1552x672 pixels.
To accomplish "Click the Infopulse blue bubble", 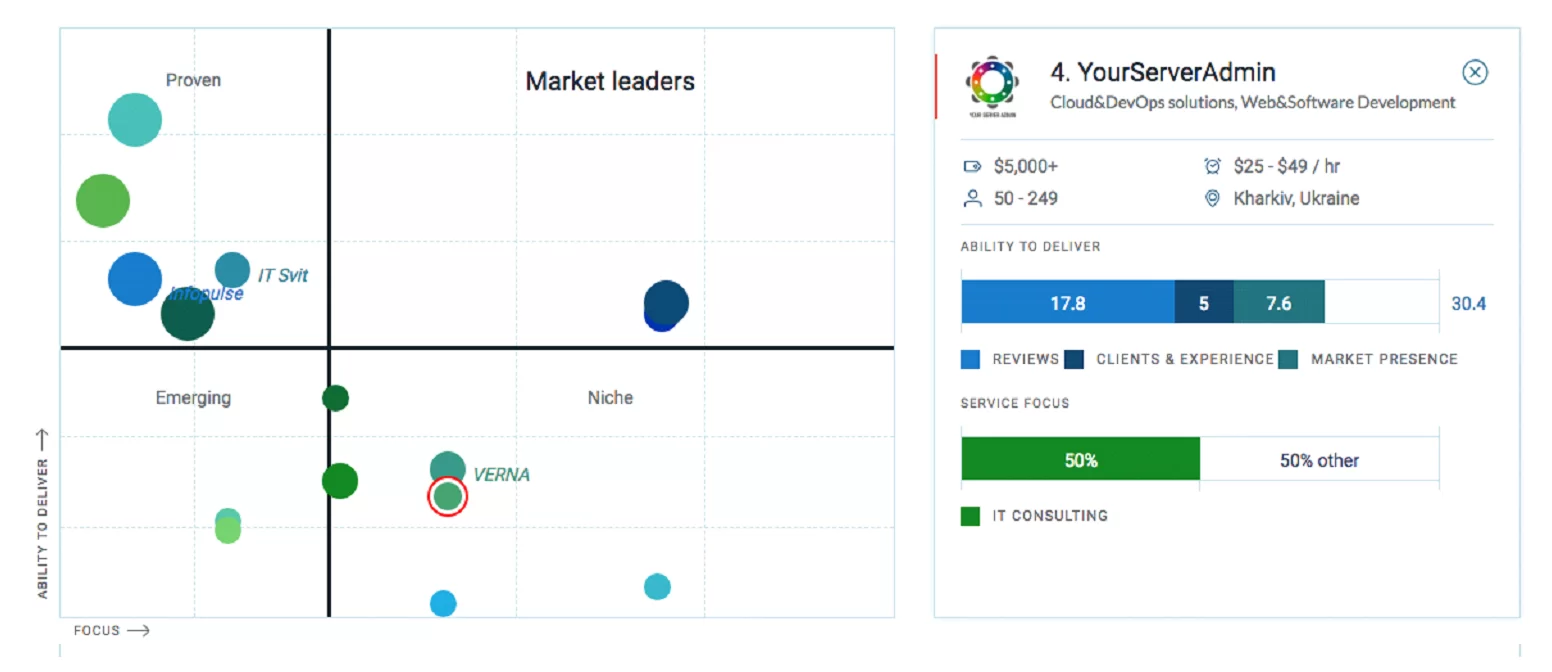I will [135, 279].
